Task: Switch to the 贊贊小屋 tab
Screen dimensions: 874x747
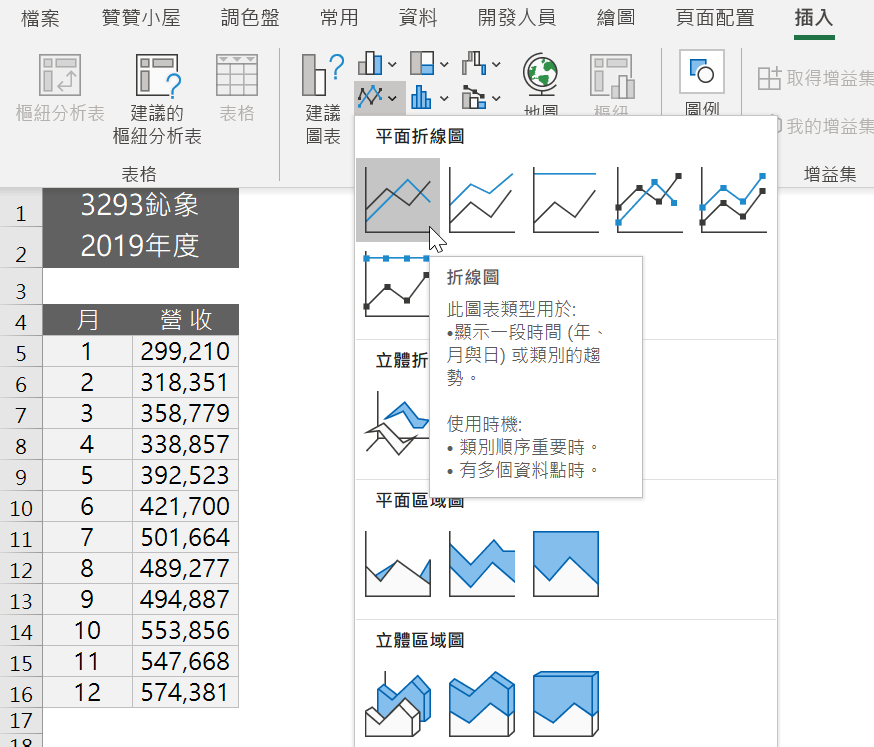Action: coord(141,18)
